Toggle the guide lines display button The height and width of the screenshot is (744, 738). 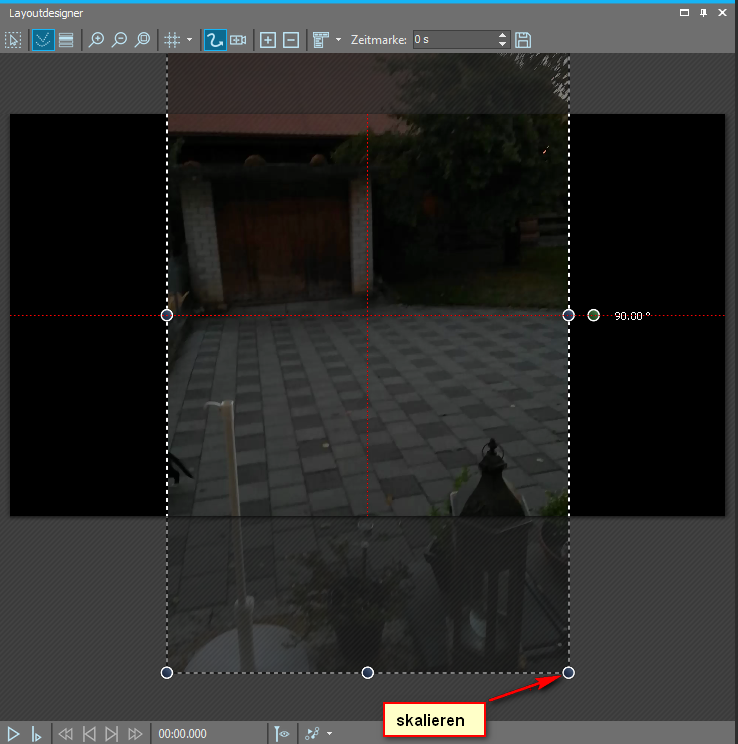(42, 40)
